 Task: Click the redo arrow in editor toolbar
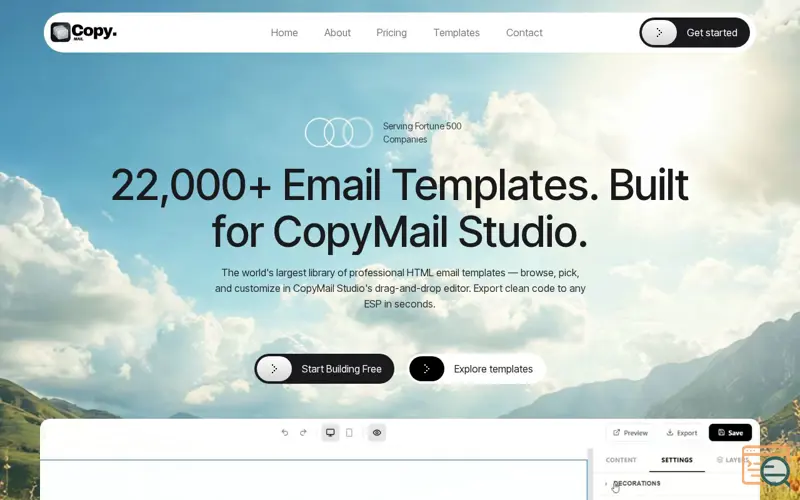303,433
